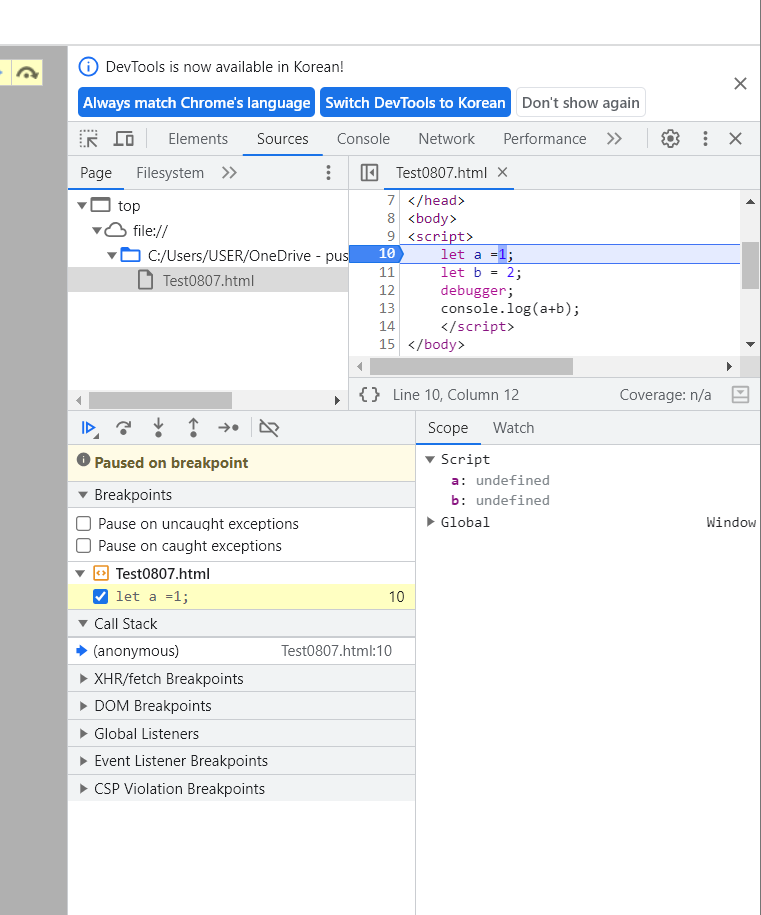The image size is (761, 915).
Task: Click the coverage drawer icon
Action: (740, 395)
